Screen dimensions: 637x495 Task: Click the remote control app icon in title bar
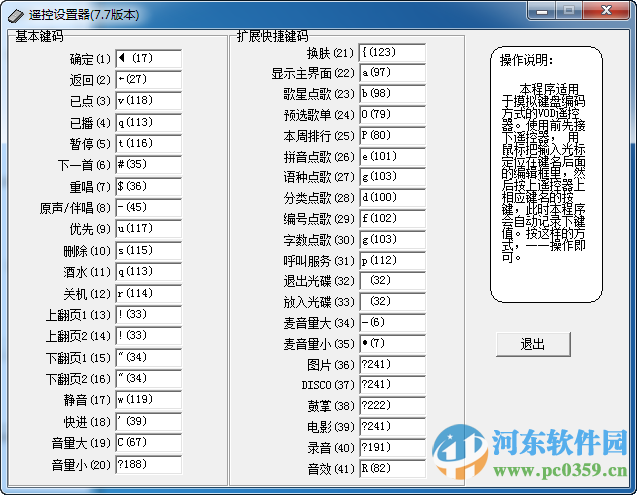[x=16, y=15]
